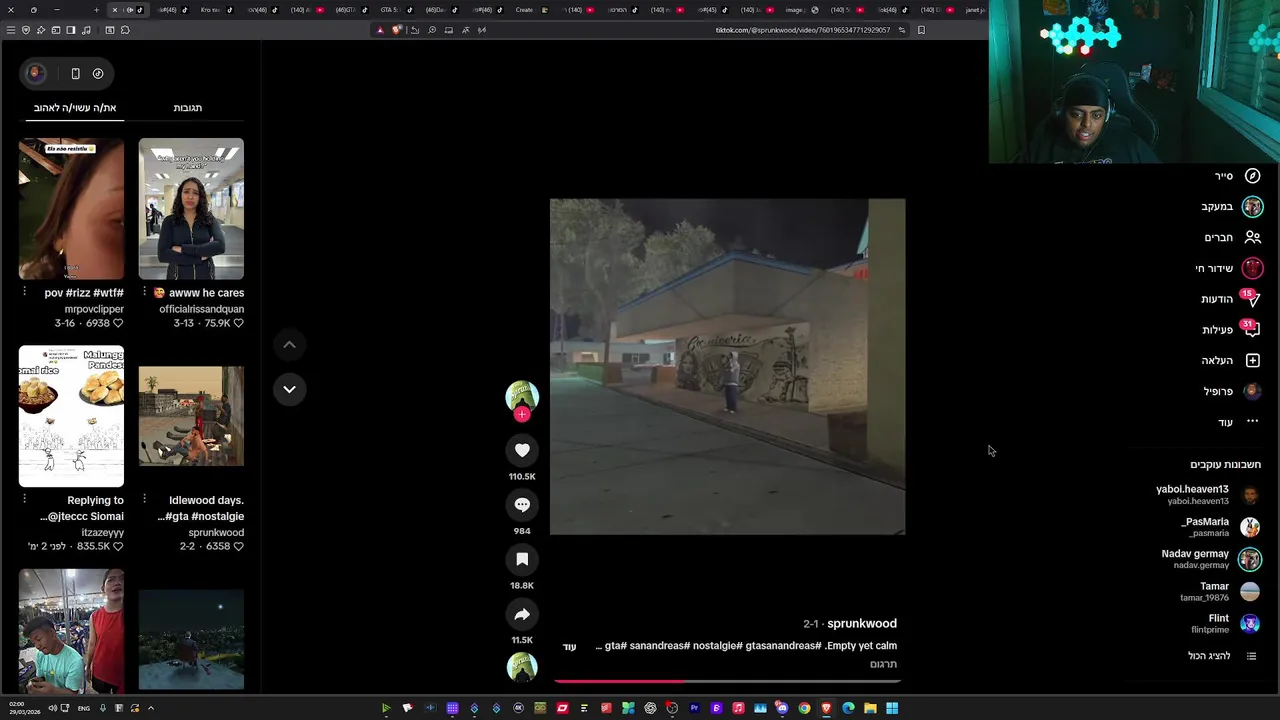Open comments via speech bubble icon
This screenshot has width=1280, height=720.
click(522, 505)
